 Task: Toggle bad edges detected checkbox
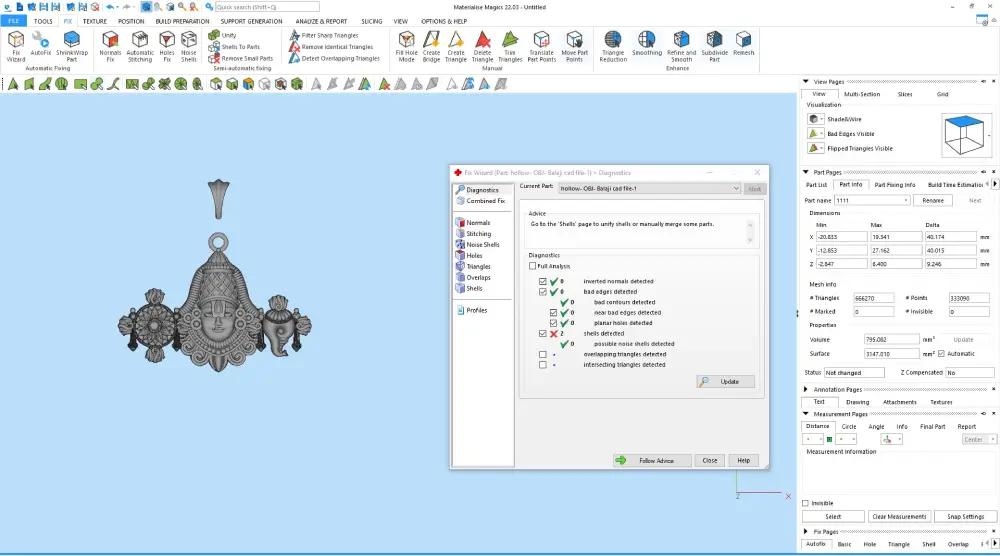coord(543,291)
